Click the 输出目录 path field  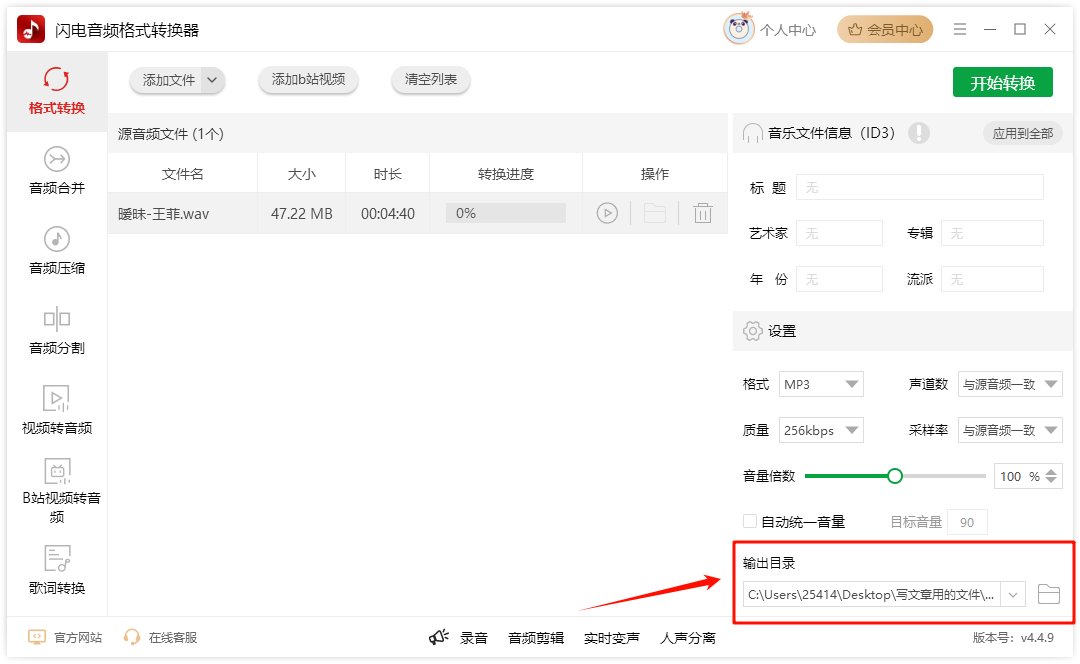(x=872, y=594)
